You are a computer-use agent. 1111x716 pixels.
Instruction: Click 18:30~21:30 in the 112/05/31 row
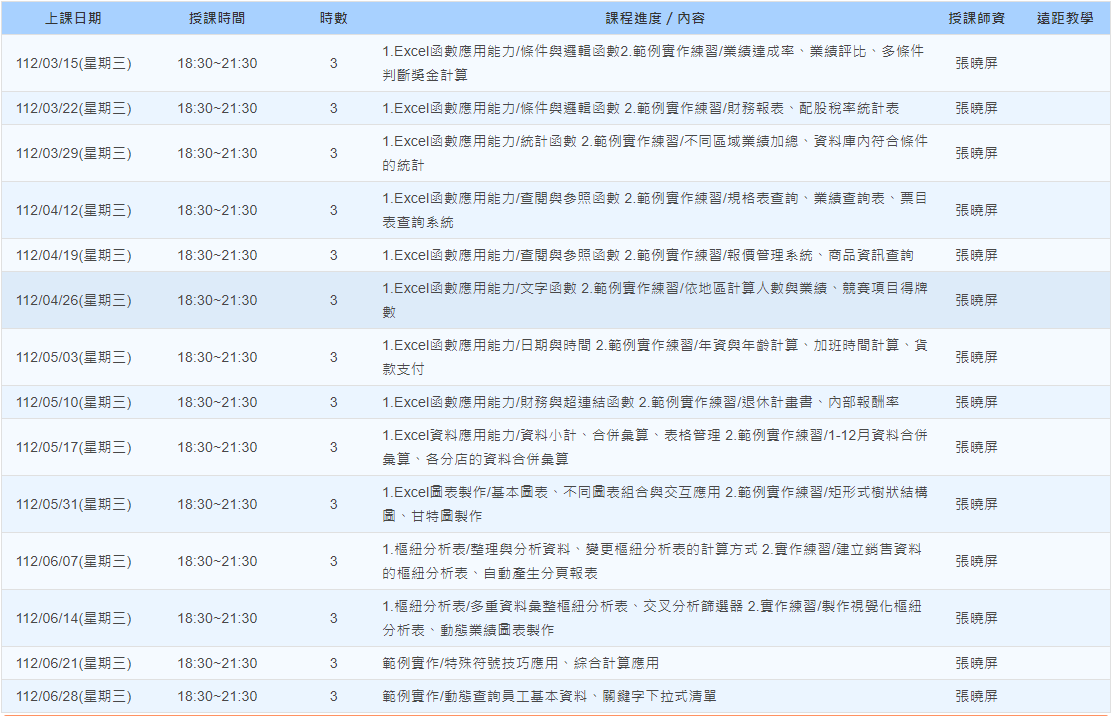coord(217,504)
